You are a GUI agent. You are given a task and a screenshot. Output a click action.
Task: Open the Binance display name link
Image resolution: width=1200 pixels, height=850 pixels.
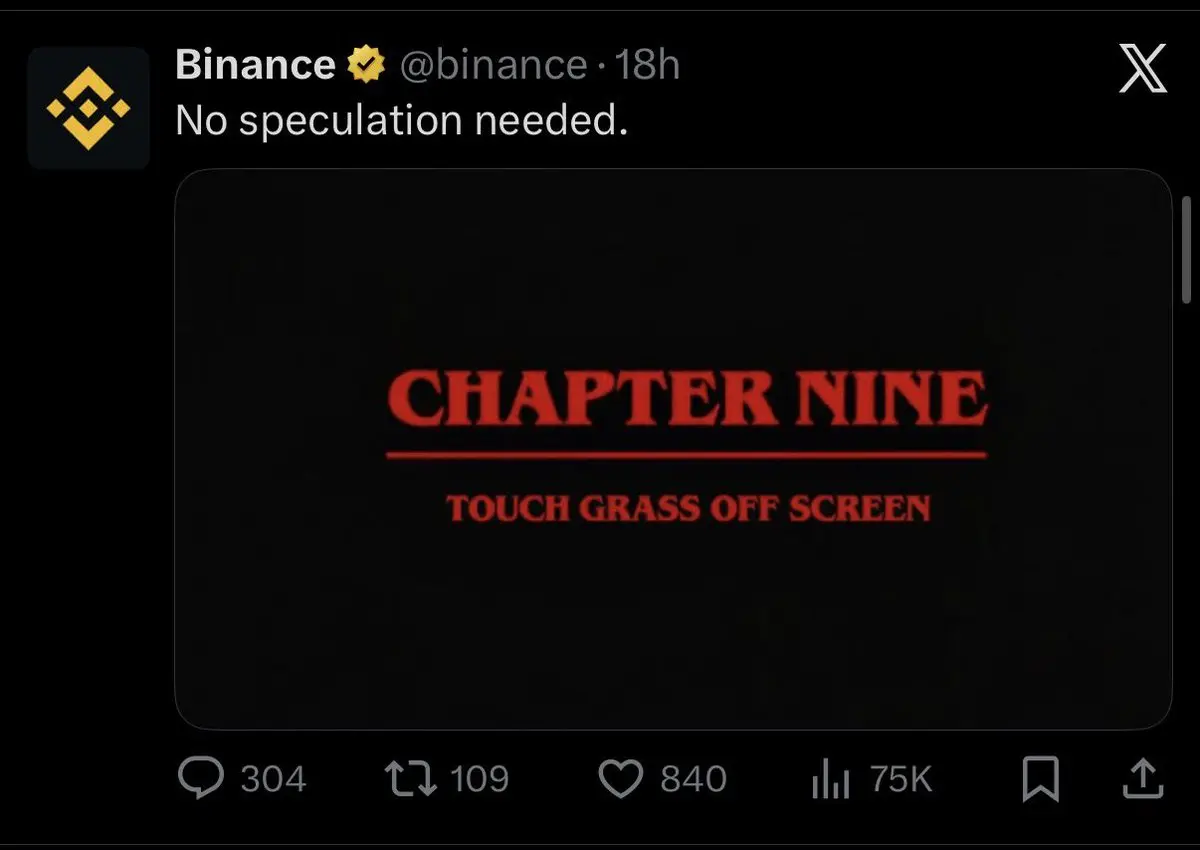254,66
